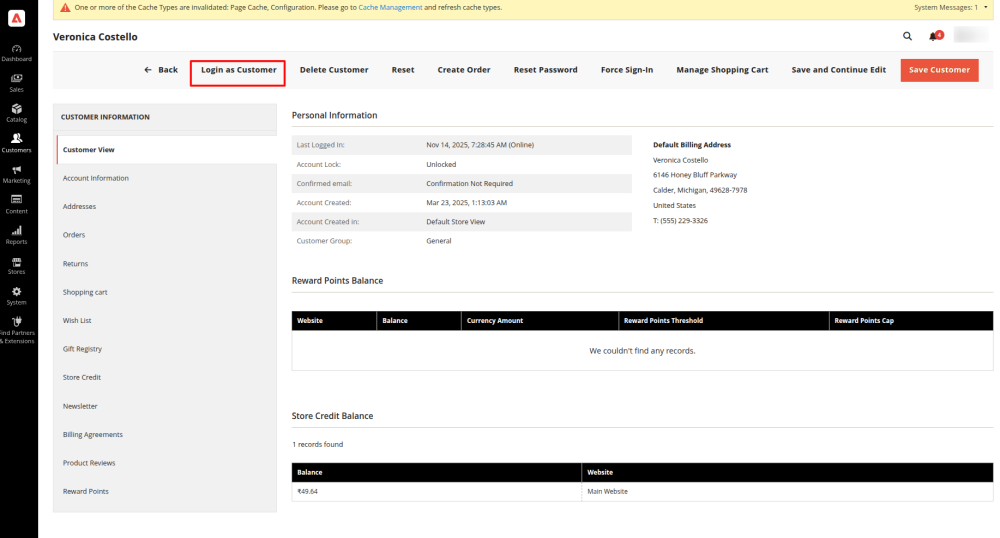Viewport: 1000px width, 538px height.
Task: Open the Catalog cube icon
Action: point(17,111)
